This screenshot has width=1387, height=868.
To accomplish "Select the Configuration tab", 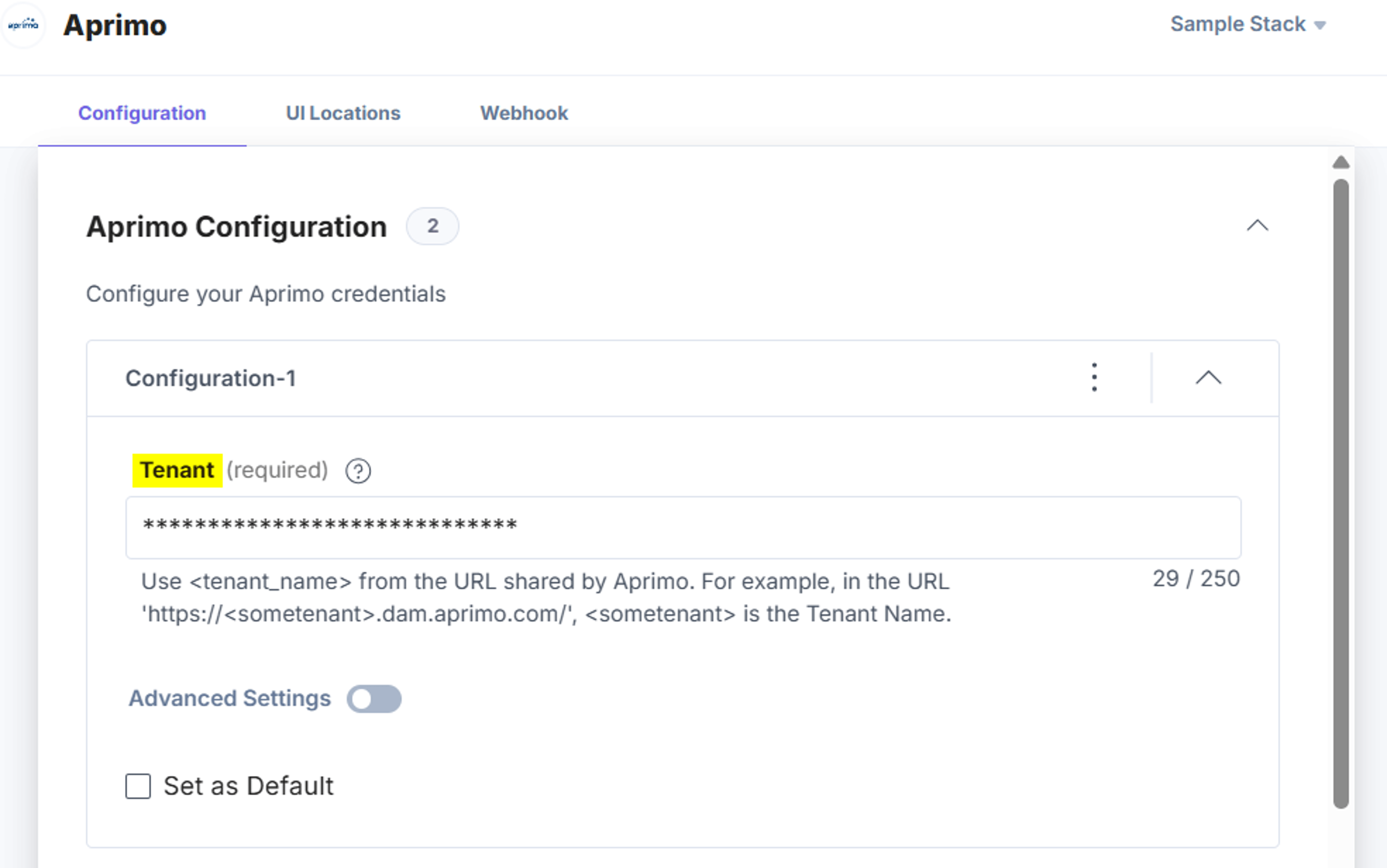I will [142, 113].
